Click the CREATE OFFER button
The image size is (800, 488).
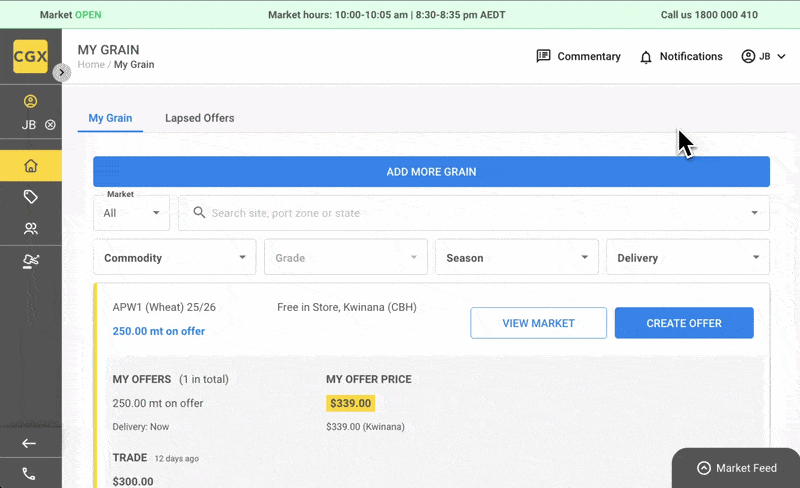click(684, 323)
